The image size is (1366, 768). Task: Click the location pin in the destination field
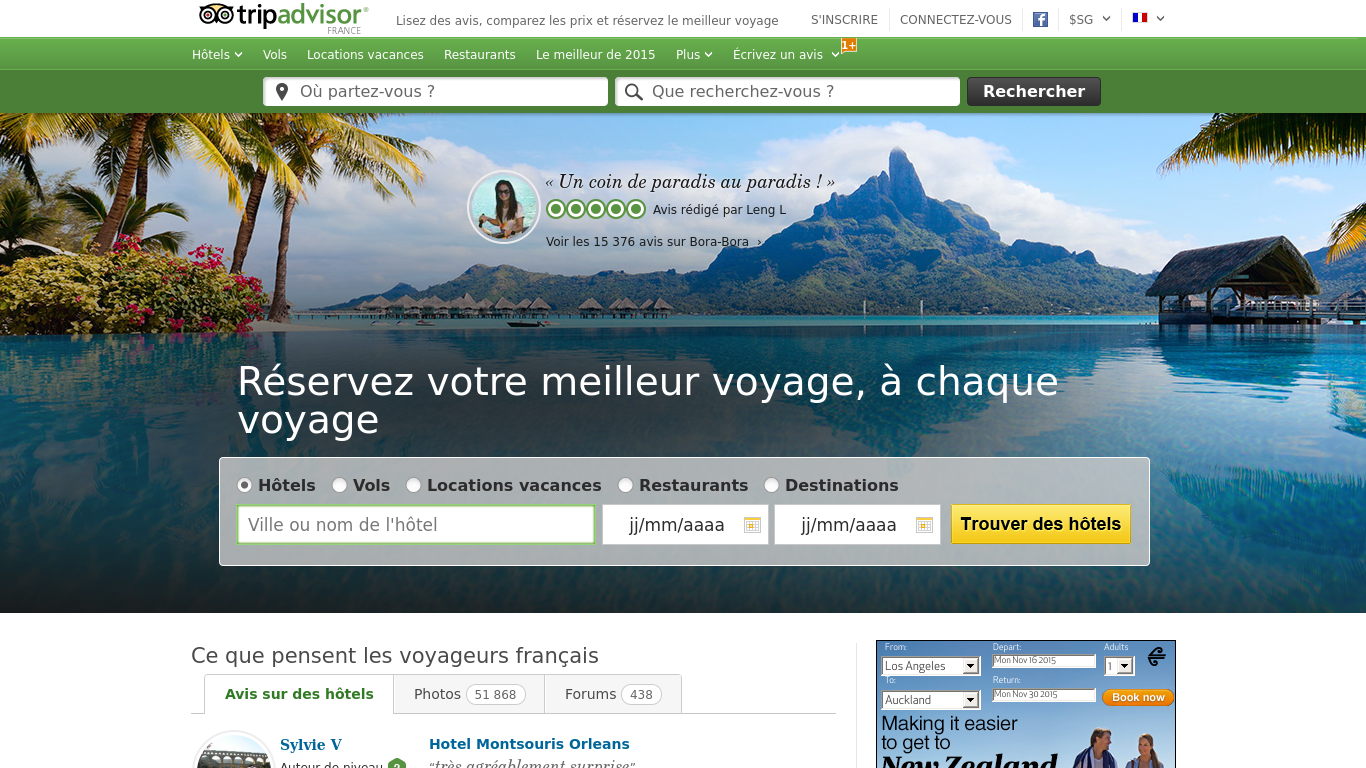point(281,91)
